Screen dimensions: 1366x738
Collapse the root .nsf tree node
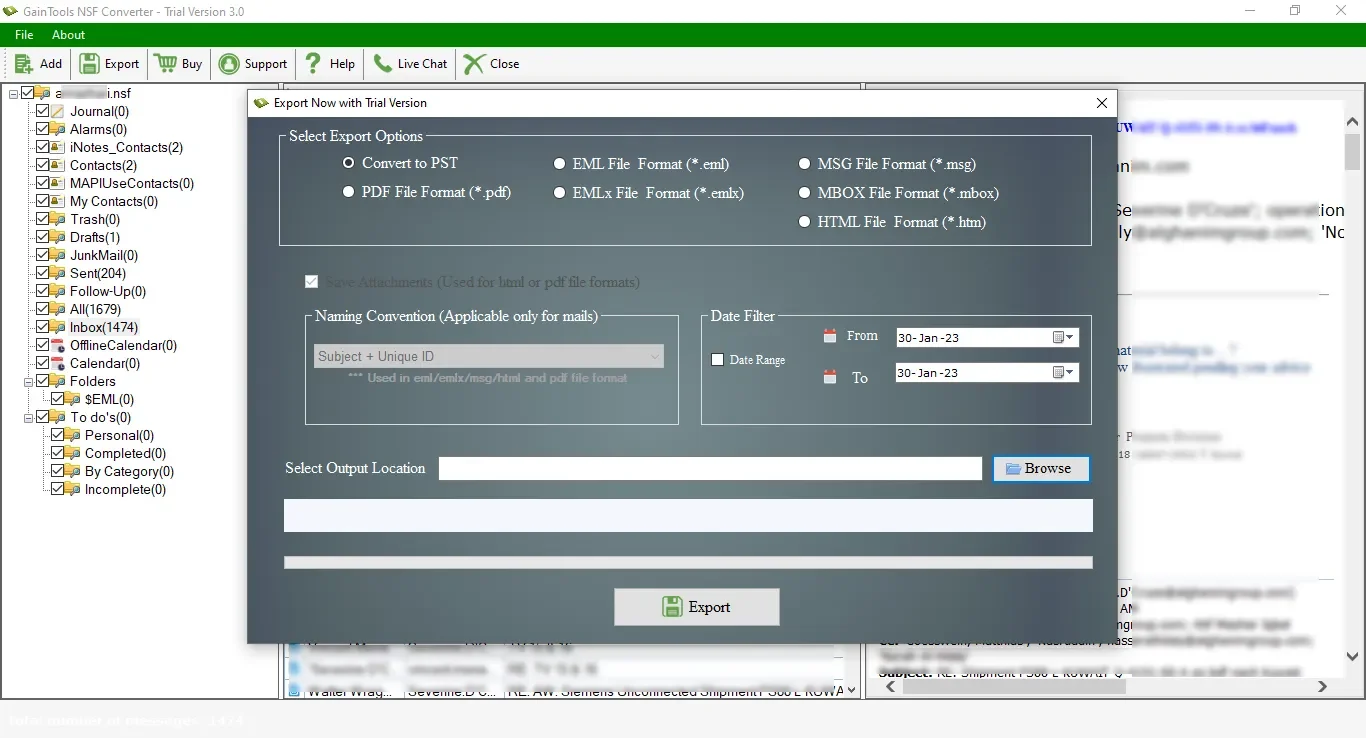[14, 94]
